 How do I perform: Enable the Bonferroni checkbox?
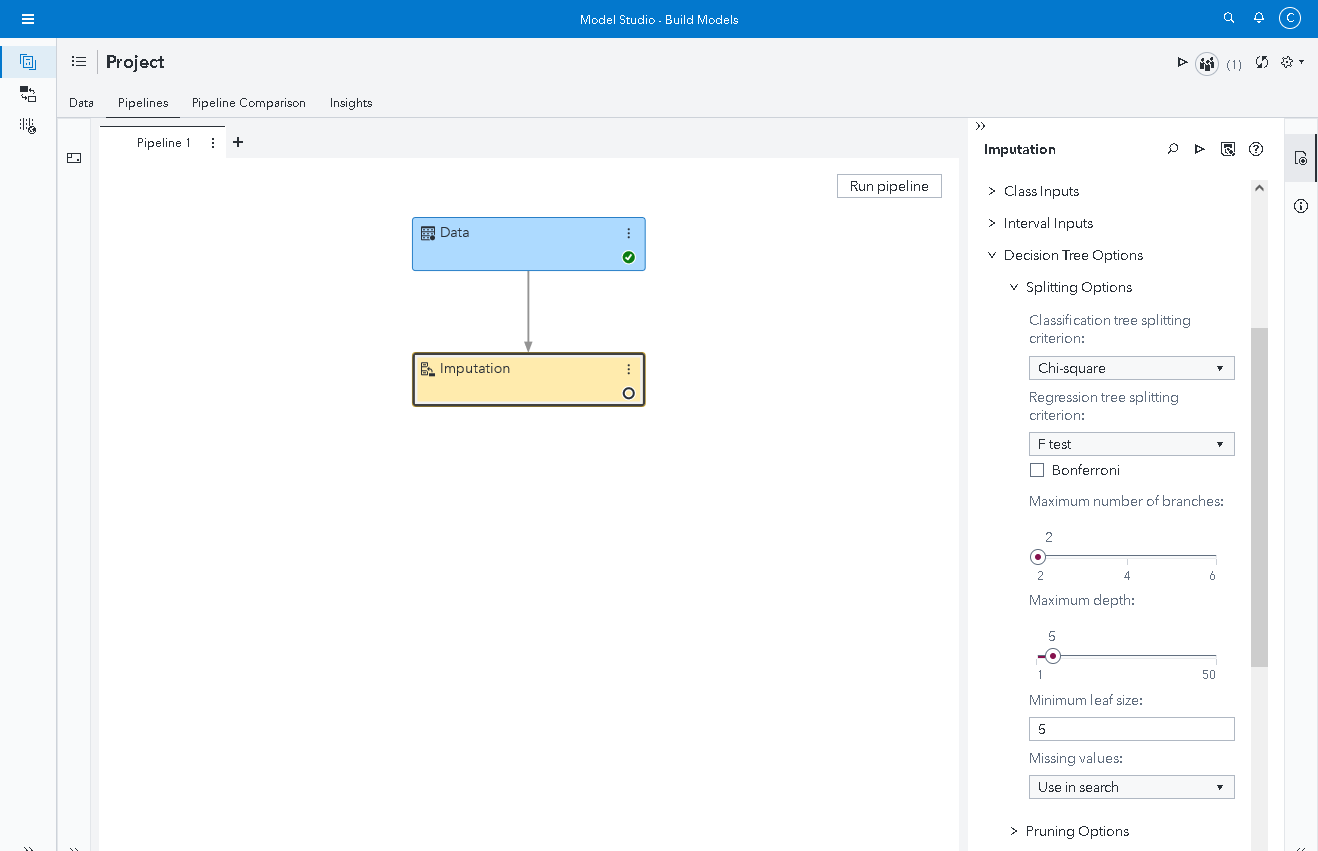point(1037,470)
